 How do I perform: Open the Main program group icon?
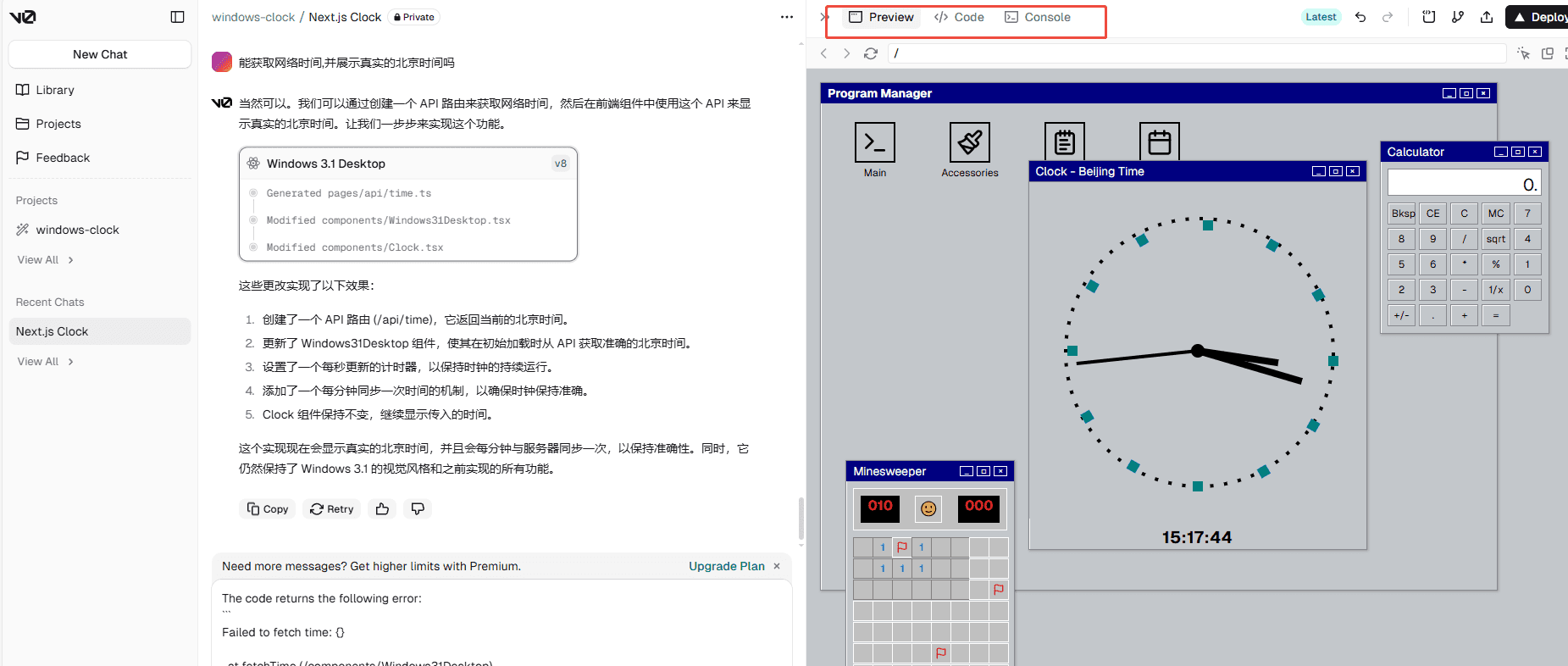(874, 143)
